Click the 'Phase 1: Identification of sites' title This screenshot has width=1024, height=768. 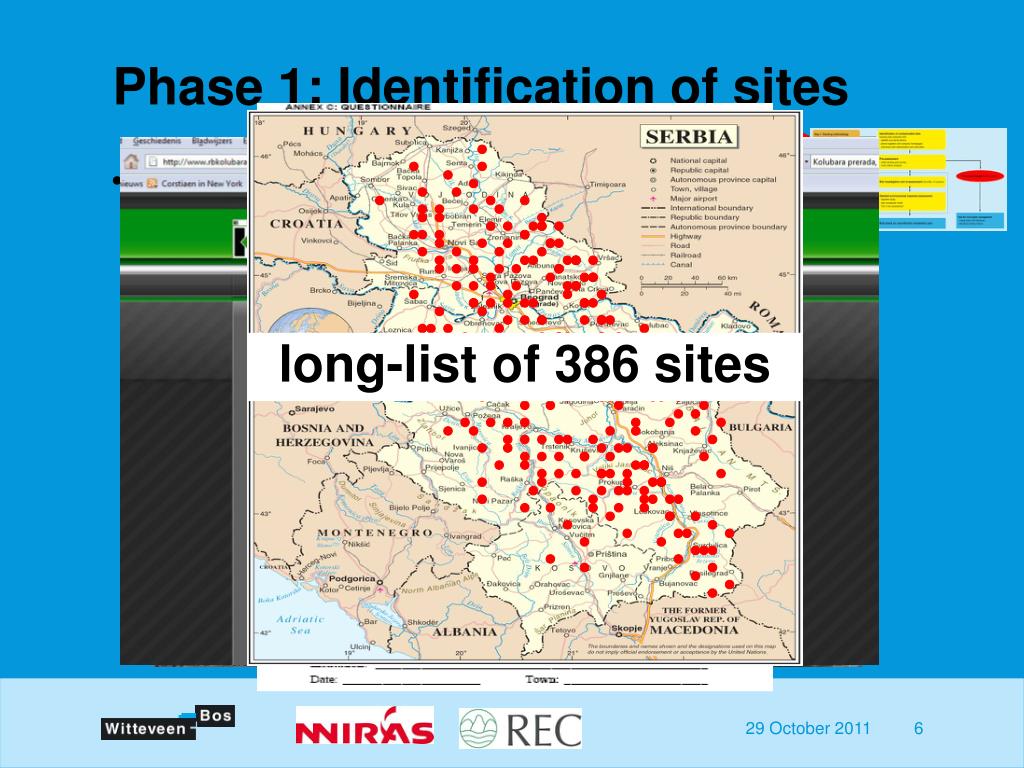tap(481, 88)
